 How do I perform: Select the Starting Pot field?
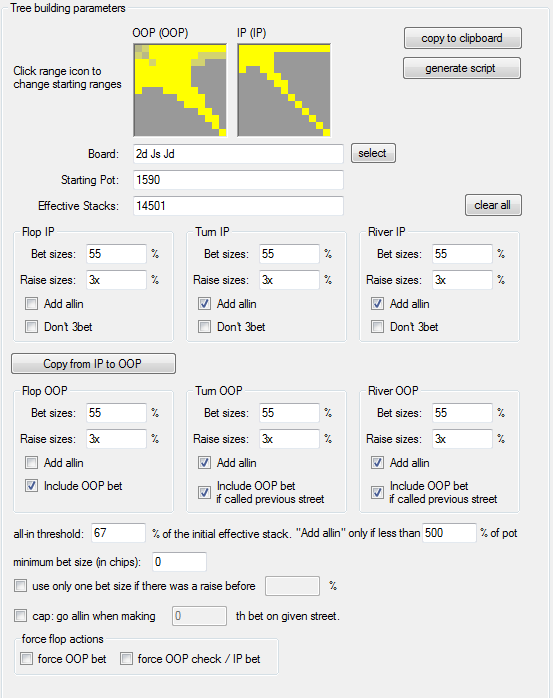[238, 180]
